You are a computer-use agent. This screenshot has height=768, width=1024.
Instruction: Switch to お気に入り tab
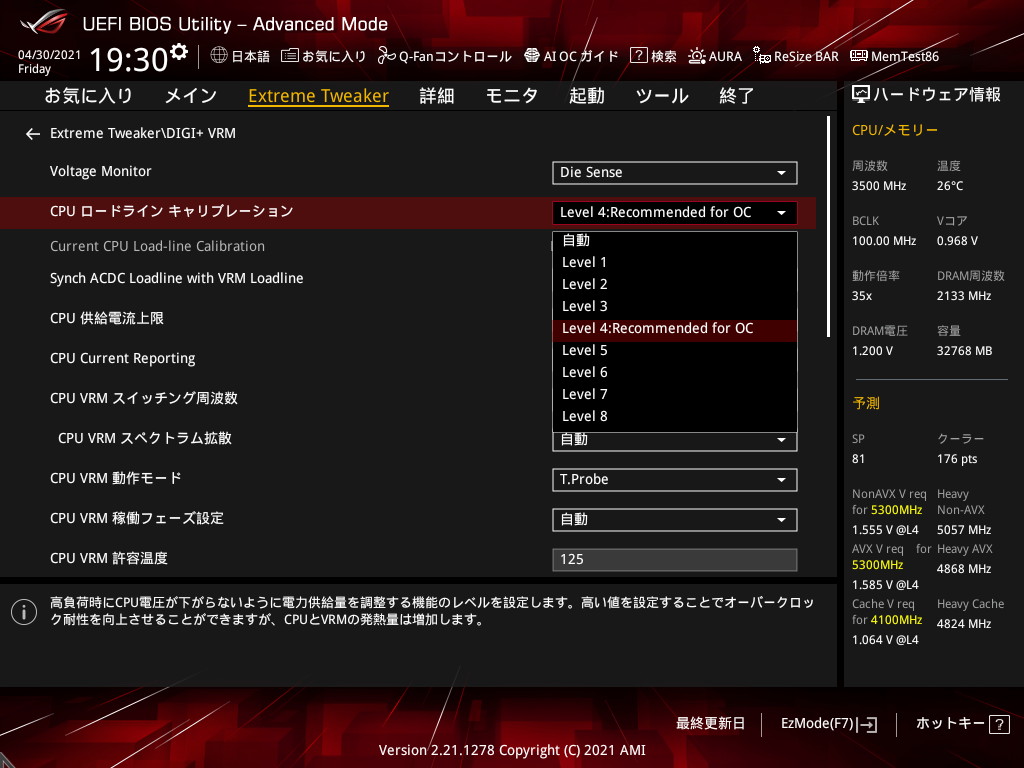pyautogui.click(x=88, y=96)
